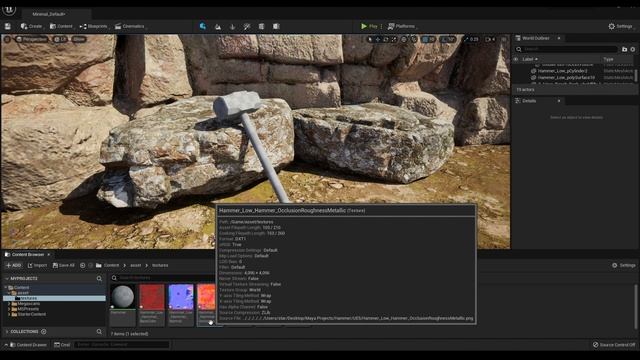Switch to Foliage mode icon
This screenshot has height=360, width=640.
pos(233,27)
